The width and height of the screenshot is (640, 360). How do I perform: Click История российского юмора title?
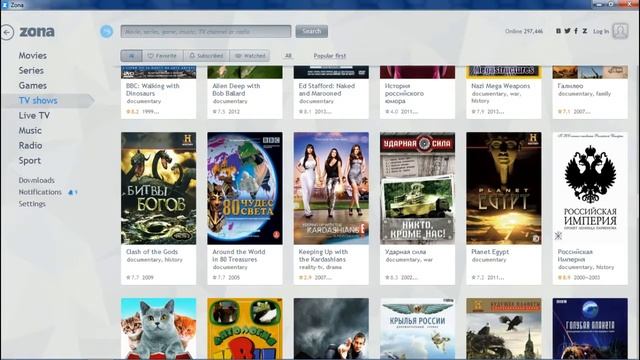tap(404, 93)
